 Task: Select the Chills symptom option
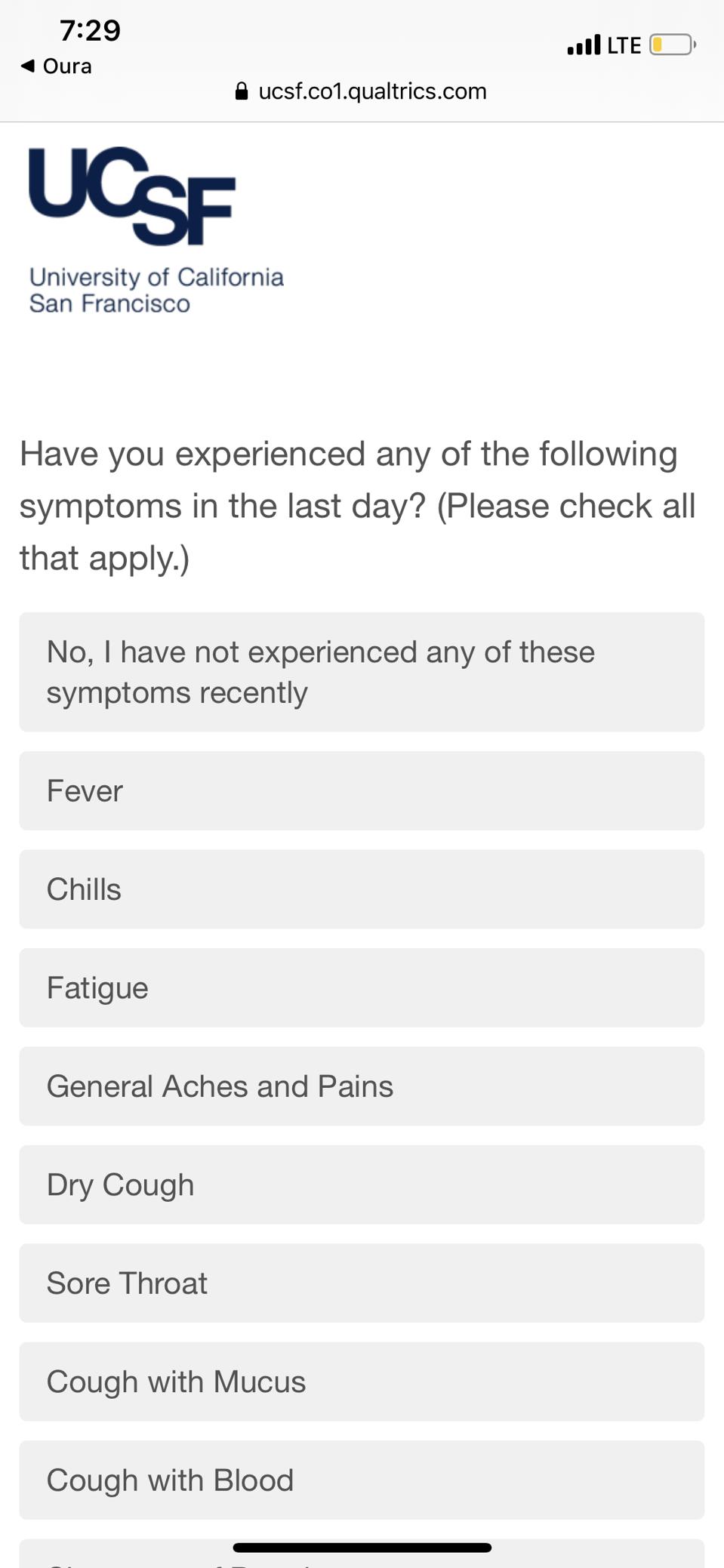(362, 889)
